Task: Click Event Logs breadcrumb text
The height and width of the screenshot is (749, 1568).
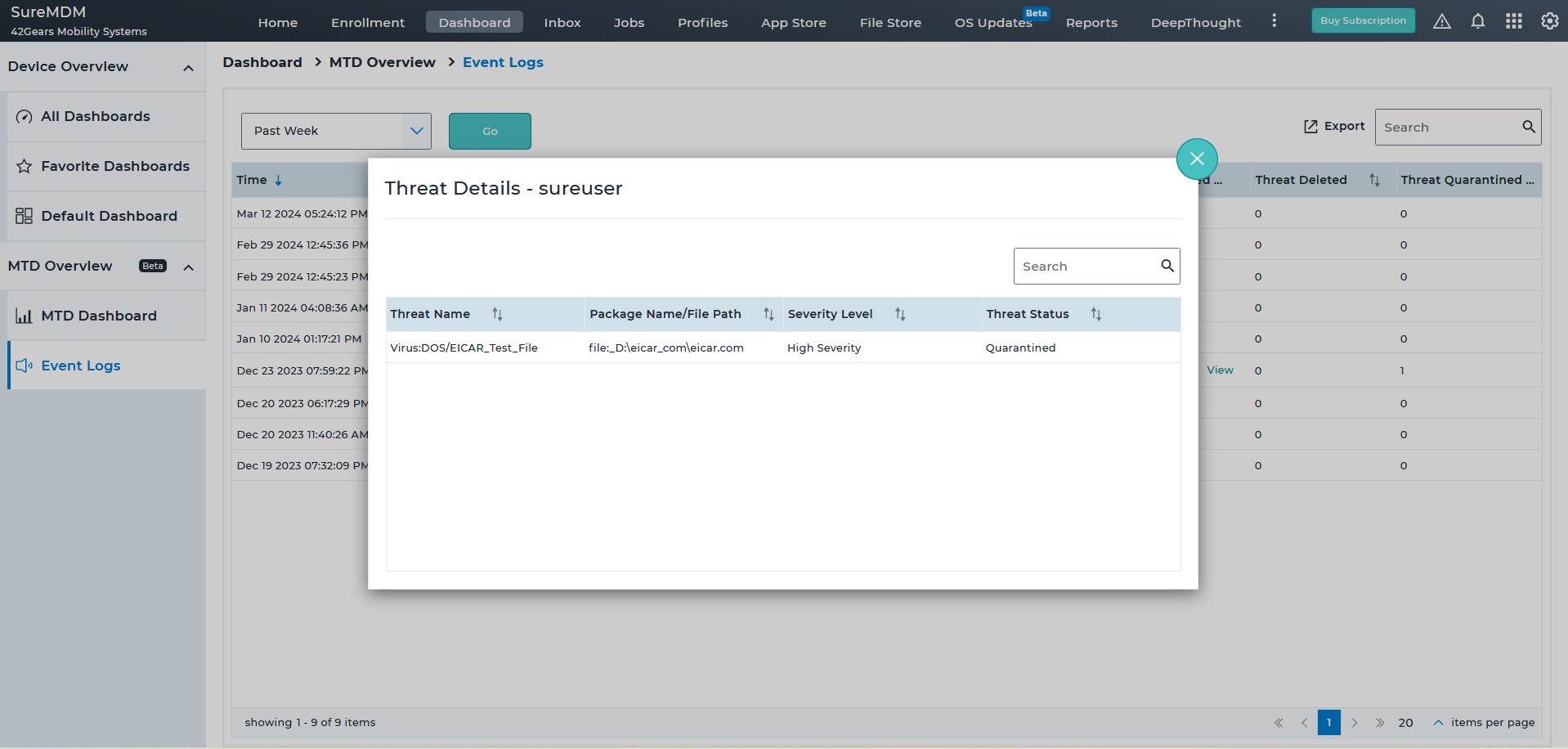Action: [x=503, y=62]
